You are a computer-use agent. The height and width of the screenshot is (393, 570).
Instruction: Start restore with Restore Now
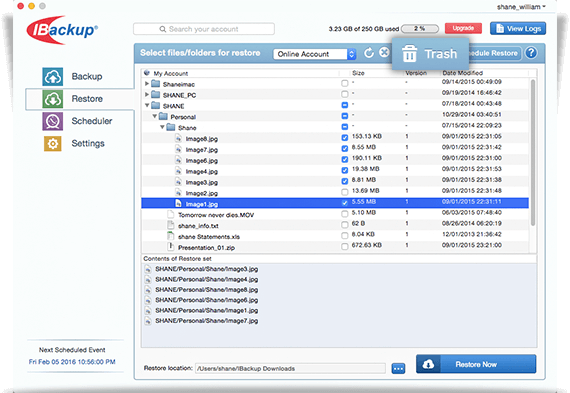tap(476, 364)
